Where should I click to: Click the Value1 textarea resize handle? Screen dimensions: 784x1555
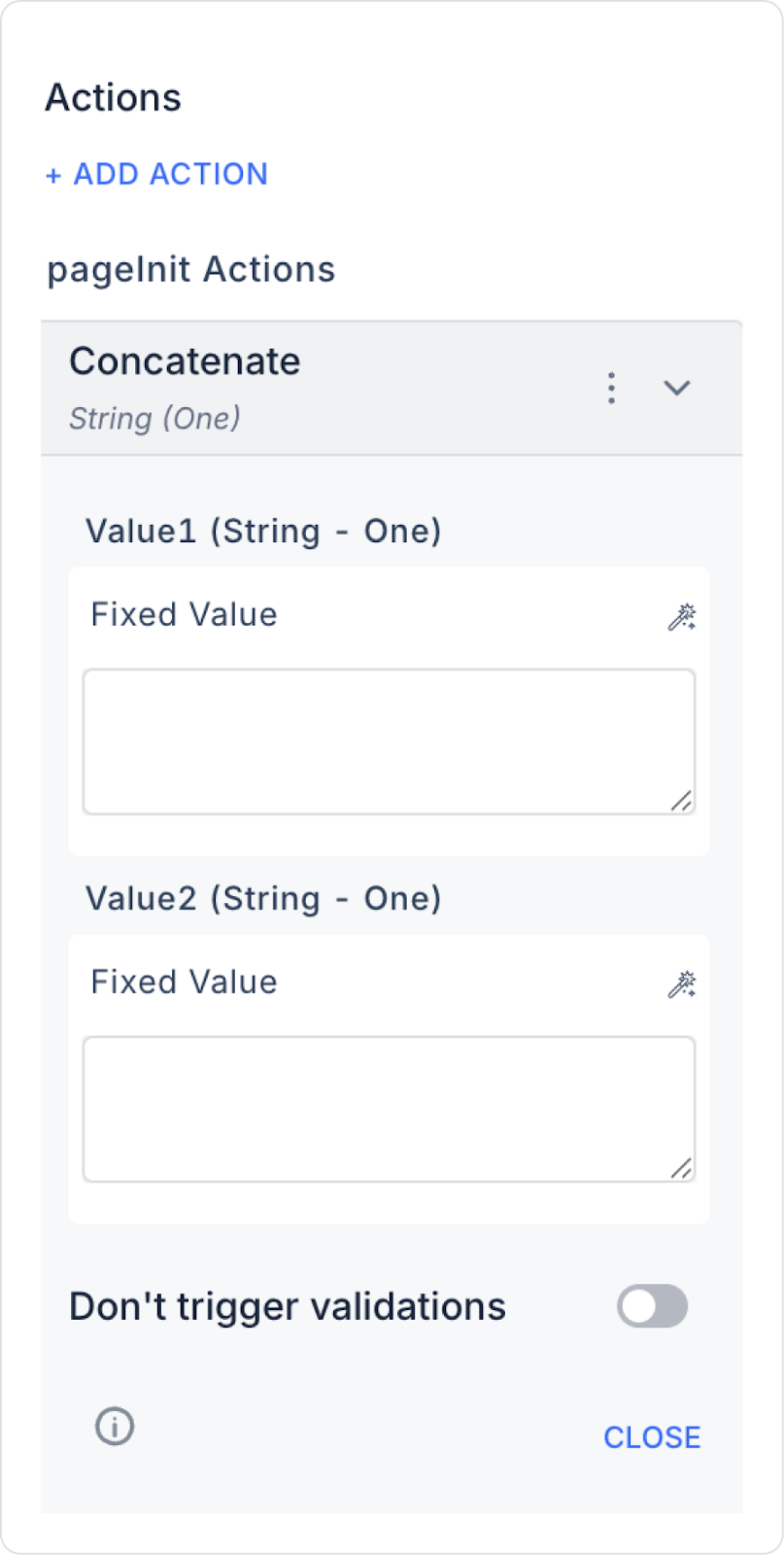[682, 801]
